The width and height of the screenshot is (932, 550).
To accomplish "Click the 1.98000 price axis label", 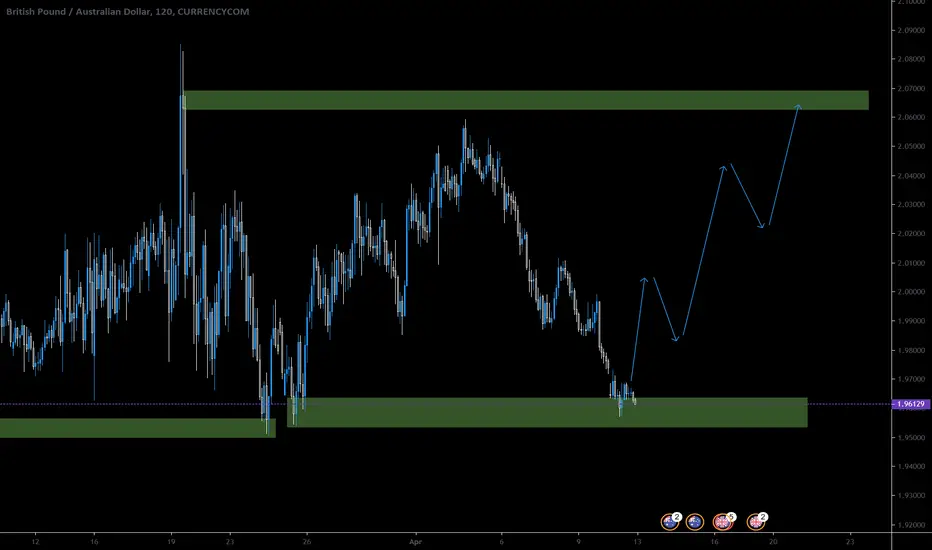I will click(x=912, y=350).
